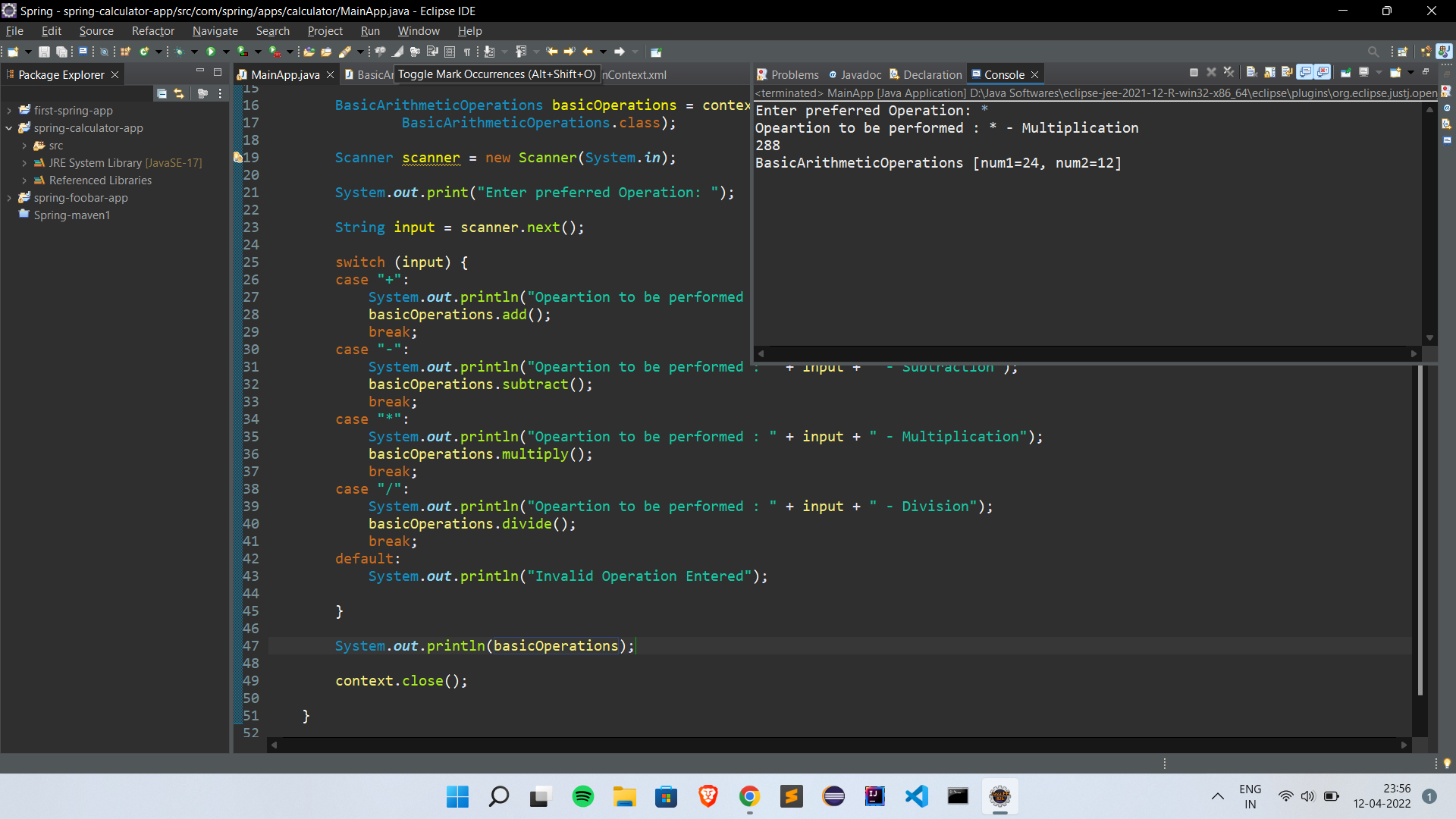Start the Debug bug icon

click(179, 52)
